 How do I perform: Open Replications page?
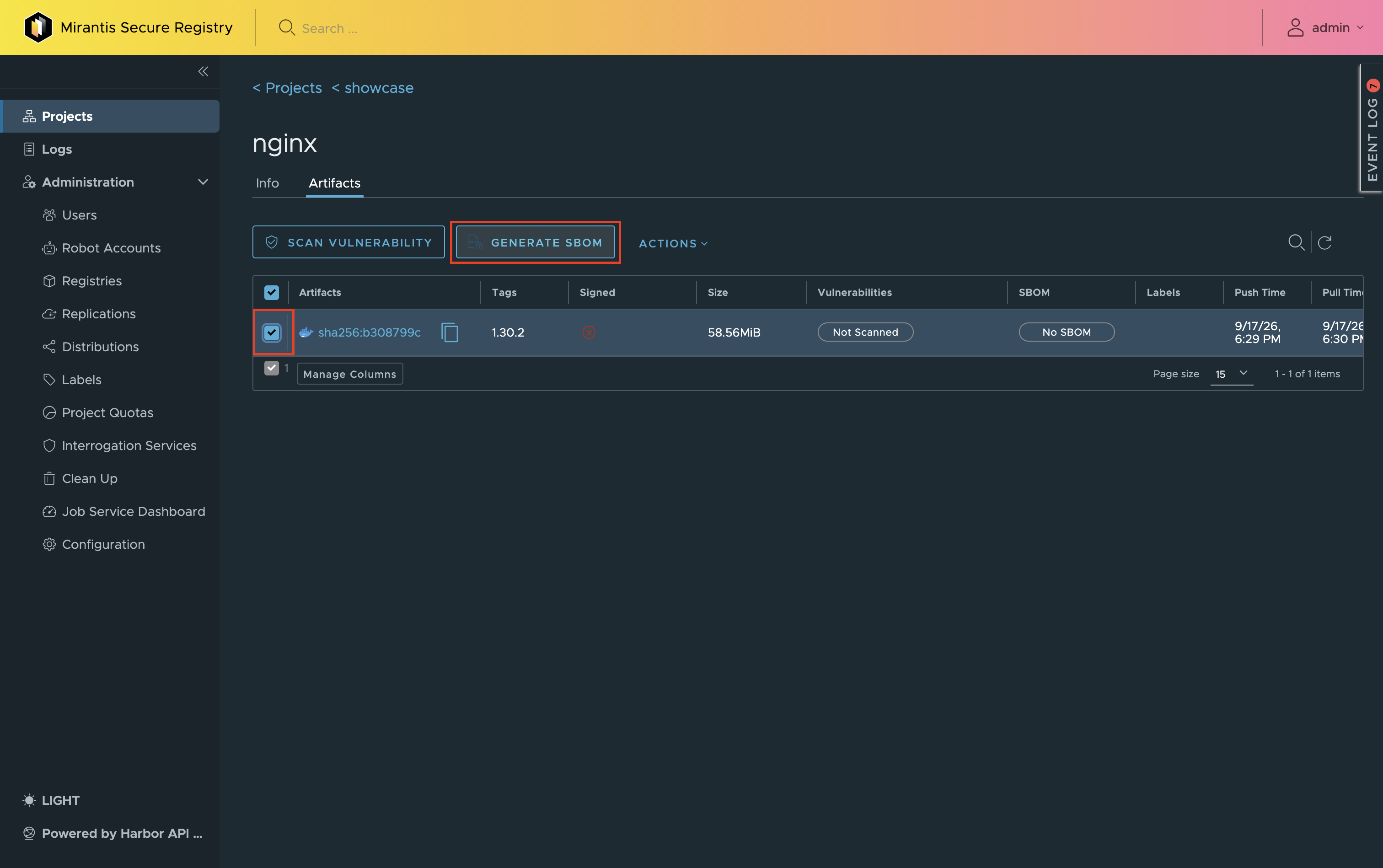(x=99, y=314)
